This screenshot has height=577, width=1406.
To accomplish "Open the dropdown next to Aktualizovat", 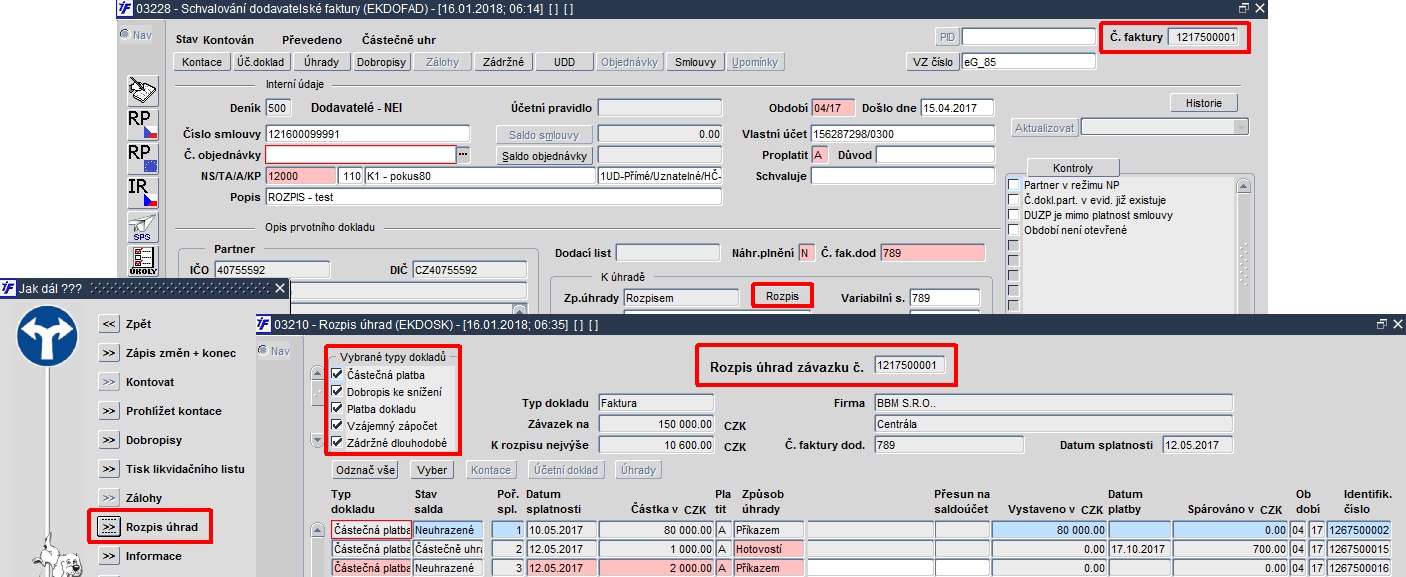I will tap(1241, 128).
